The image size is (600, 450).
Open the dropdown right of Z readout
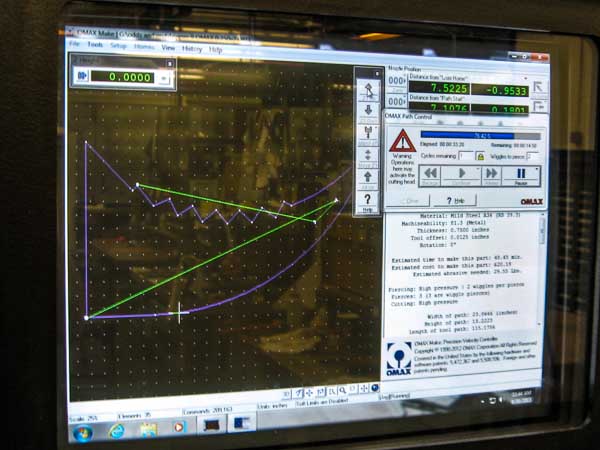click(x=163, y=78)
